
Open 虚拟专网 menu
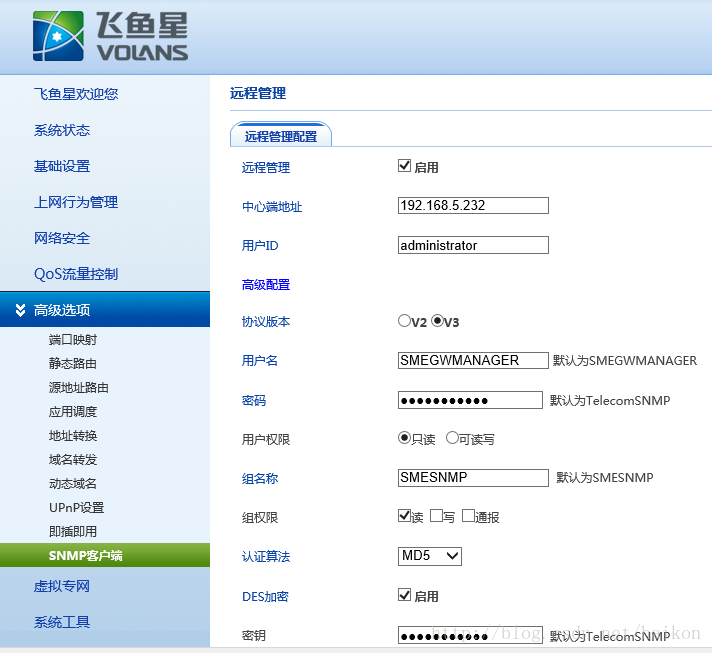pyautogui.click(x=62, y=586)
